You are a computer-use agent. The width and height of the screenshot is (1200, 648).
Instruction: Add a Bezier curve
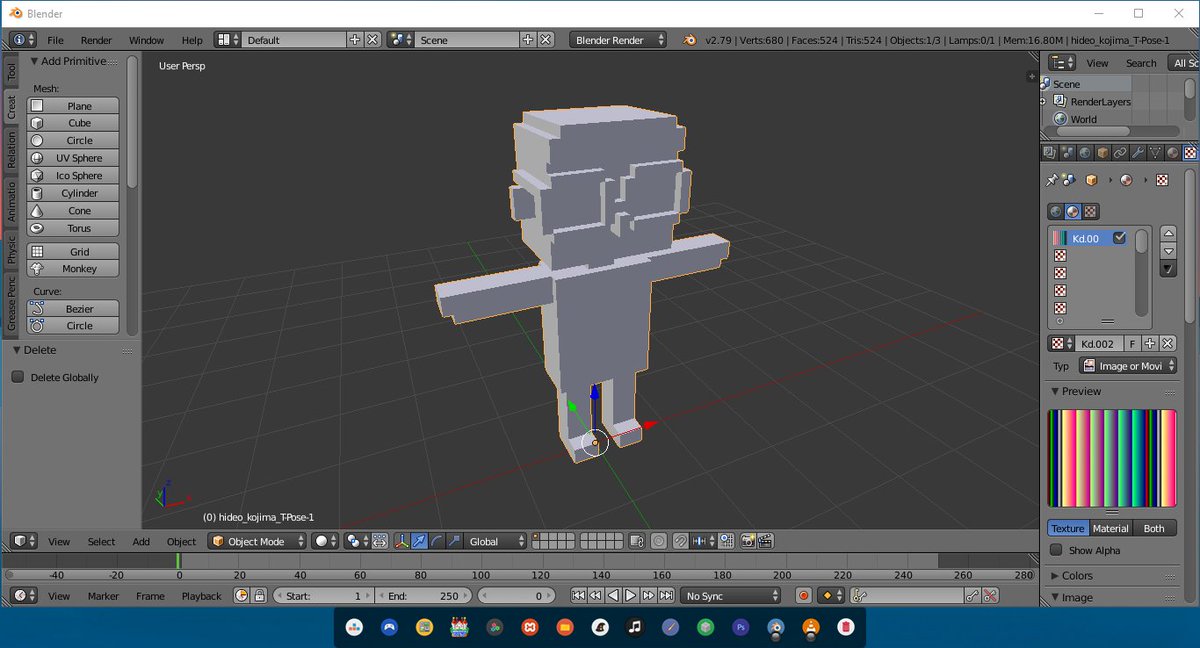click(73, 309)
